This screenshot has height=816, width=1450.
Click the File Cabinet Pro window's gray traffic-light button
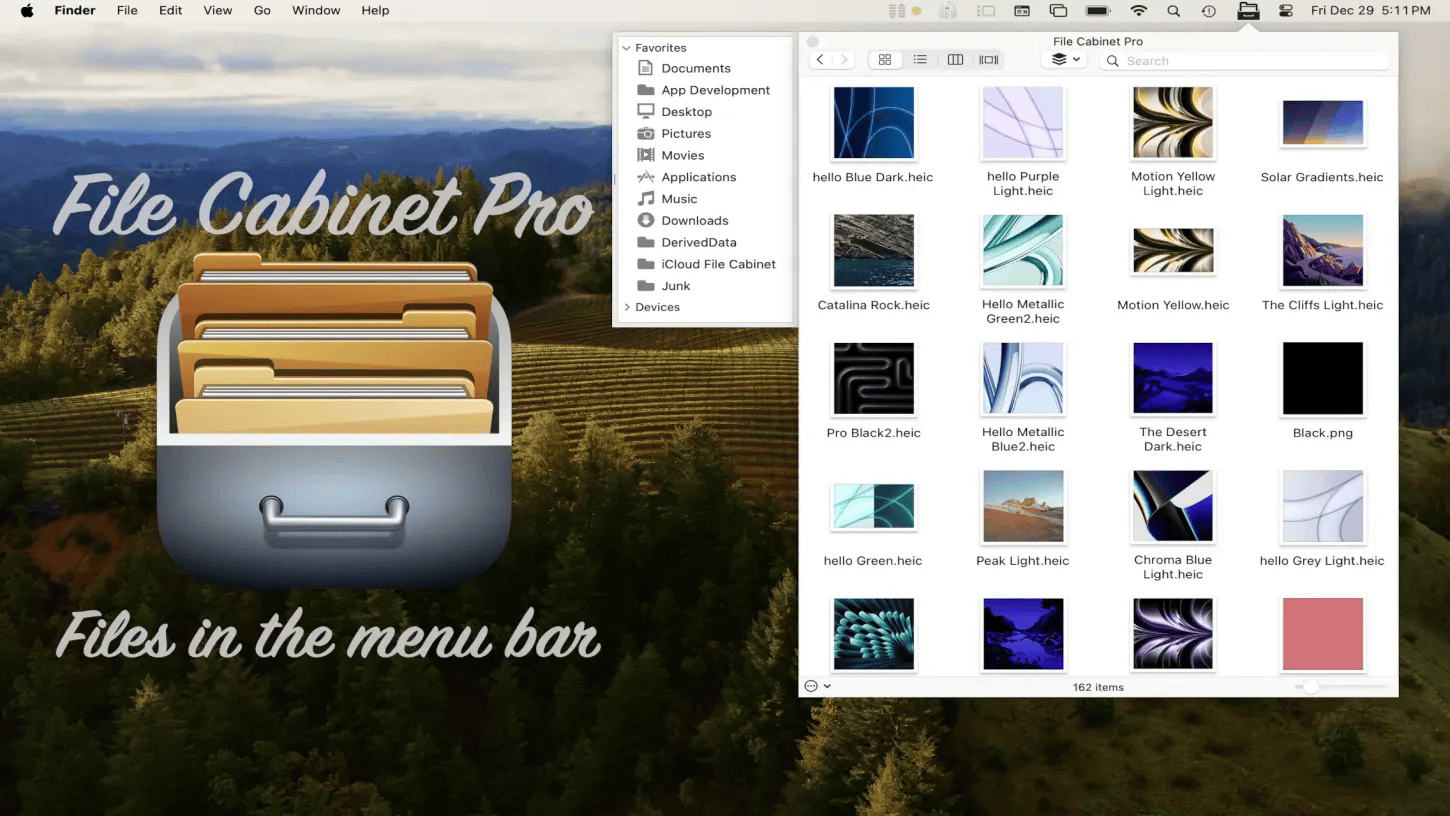813,42
